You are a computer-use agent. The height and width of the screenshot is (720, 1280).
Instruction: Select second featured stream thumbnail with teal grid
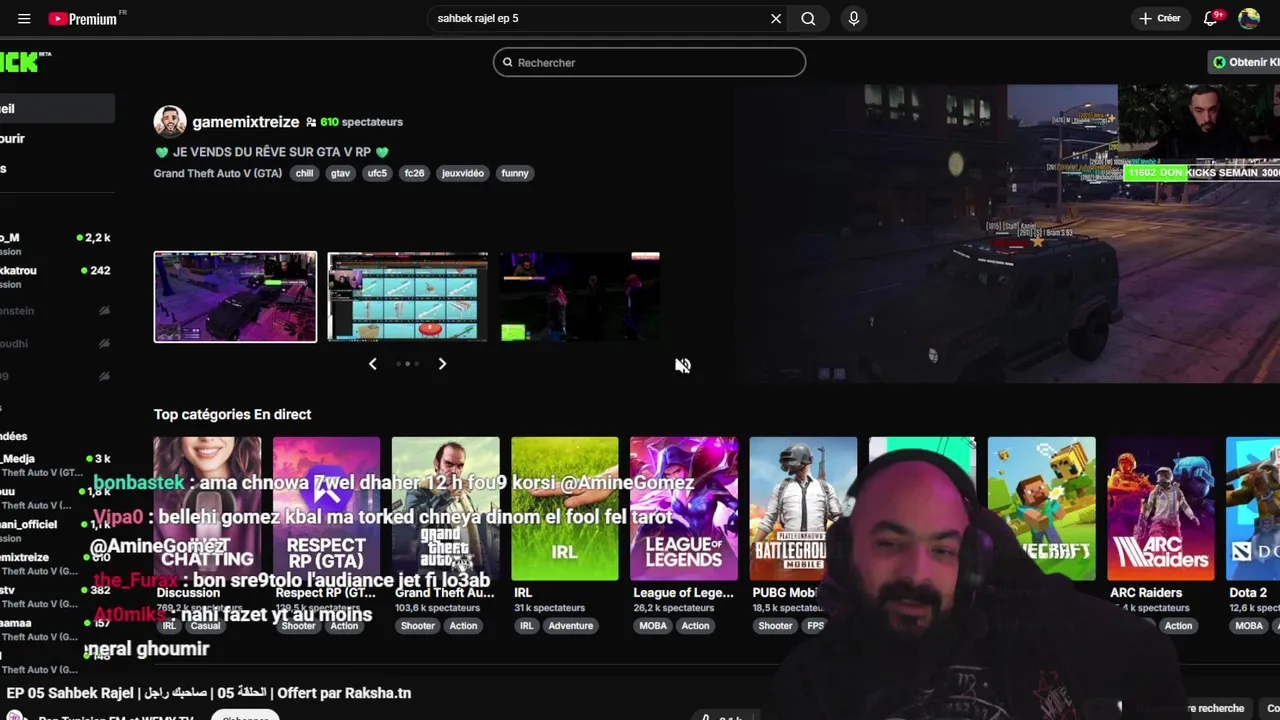click(x=408, y=297)
